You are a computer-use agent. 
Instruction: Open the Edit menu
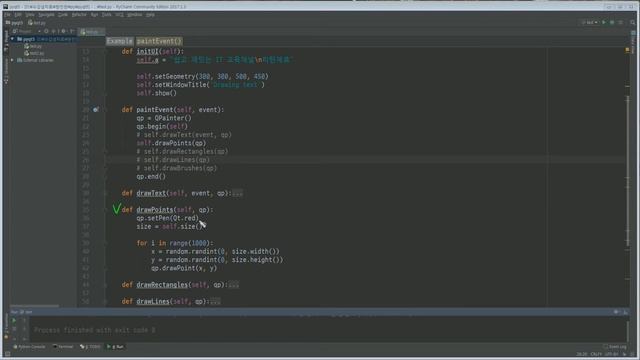(18, 15)
